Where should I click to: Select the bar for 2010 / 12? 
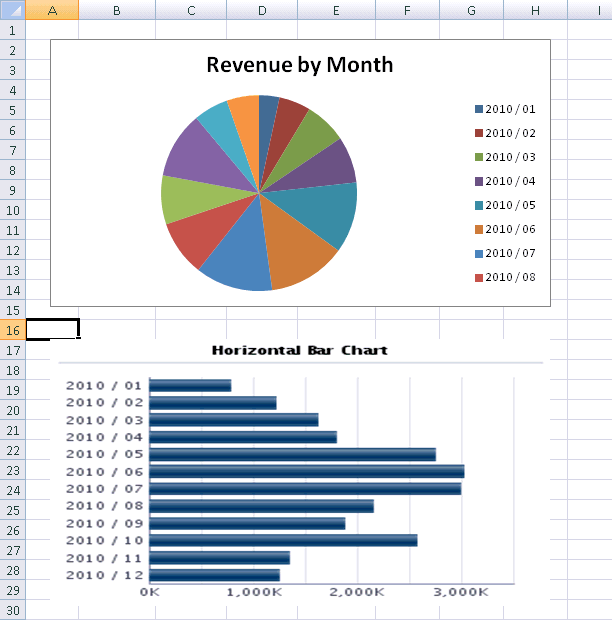point(215,575)
